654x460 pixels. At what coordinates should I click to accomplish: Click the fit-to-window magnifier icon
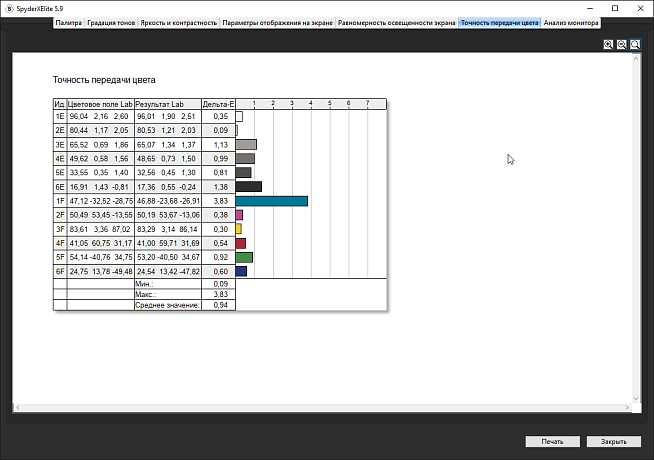635,45
